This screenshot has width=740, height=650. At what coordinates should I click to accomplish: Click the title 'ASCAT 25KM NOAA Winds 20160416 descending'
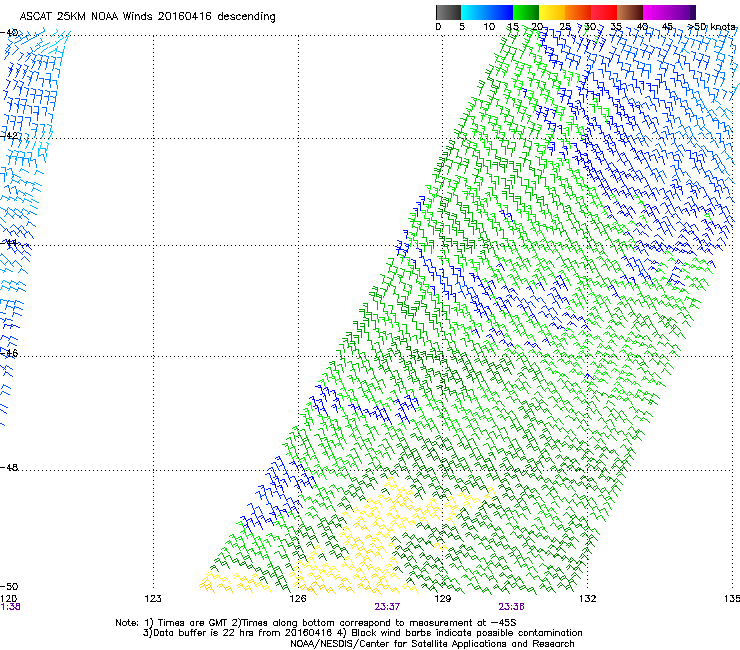(147, 16)
